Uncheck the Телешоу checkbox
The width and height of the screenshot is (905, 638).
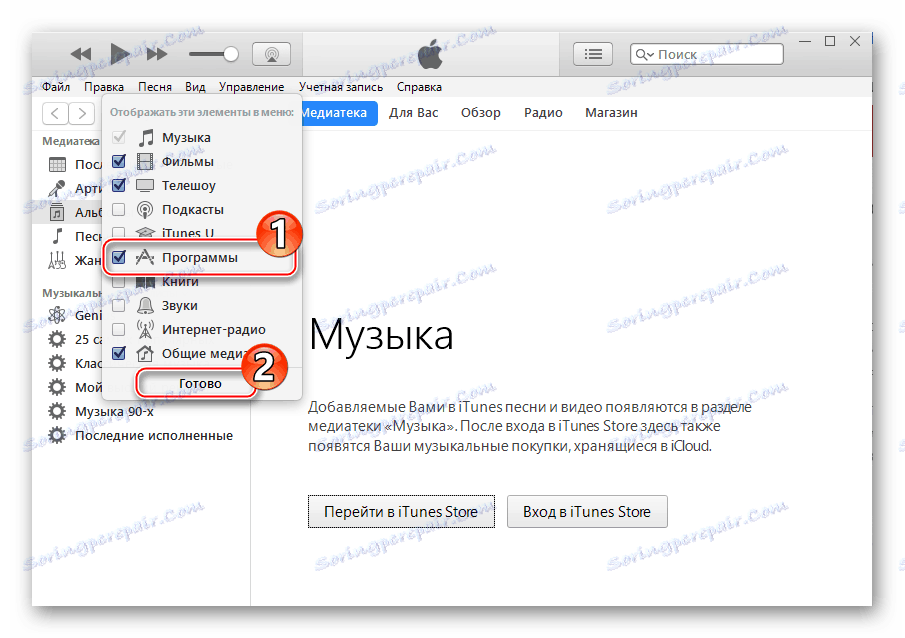point(118,185)
